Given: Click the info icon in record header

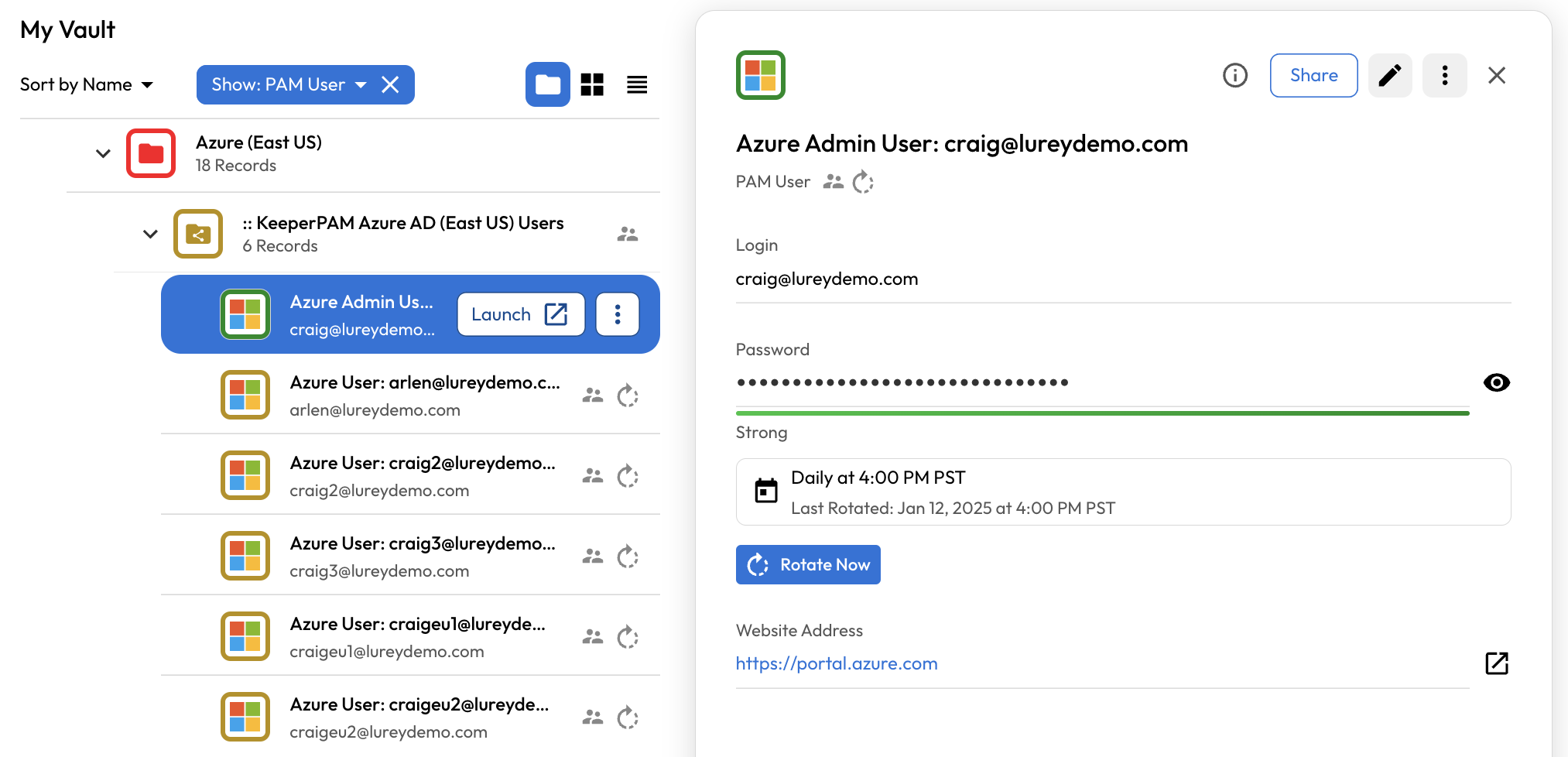Looking at the screenshot, I should click(x=1234, y=75).
